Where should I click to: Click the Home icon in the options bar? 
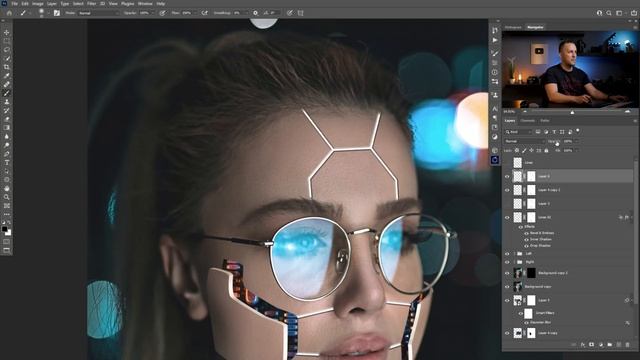point(9,13)
